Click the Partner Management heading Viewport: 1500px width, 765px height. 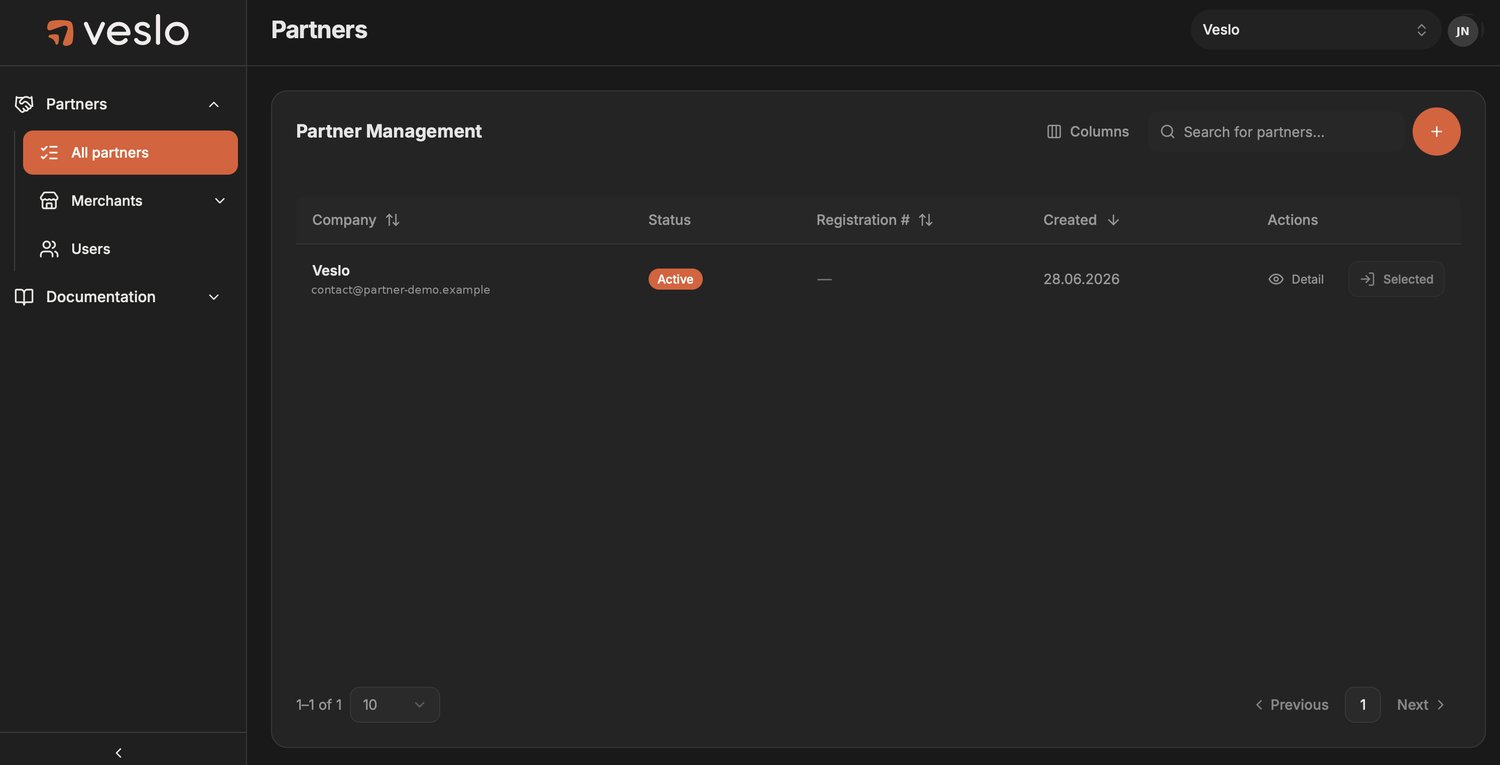click(389, 131)
